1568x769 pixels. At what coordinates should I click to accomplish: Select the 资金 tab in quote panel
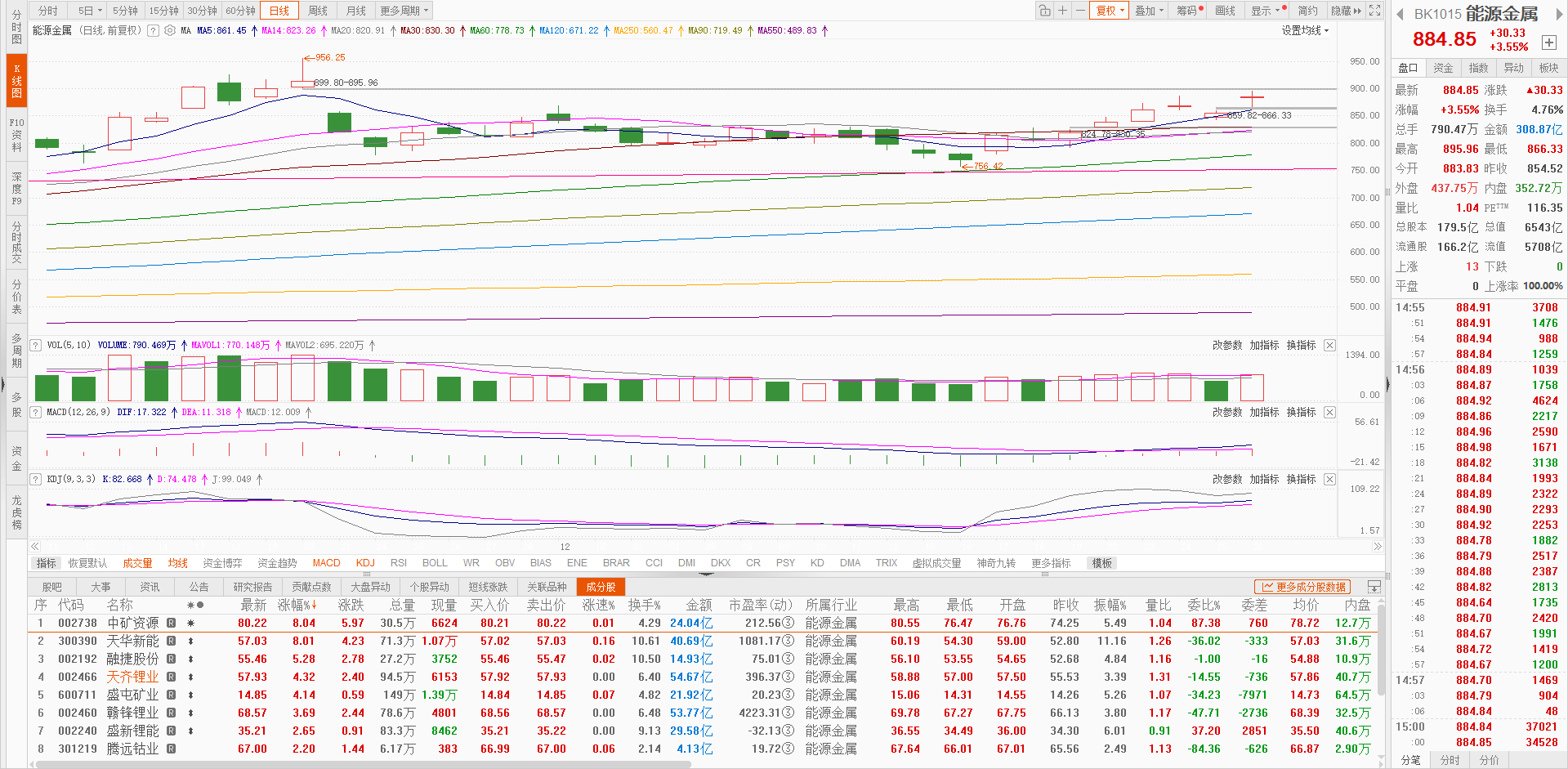(1443, 68)
